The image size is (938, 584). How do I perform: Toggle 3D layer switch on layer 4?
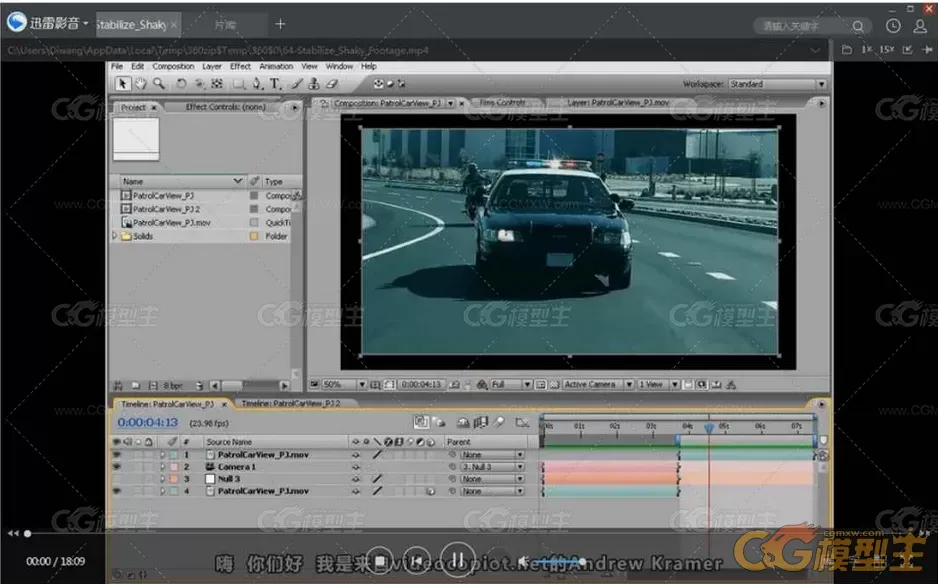pos(430,491)
